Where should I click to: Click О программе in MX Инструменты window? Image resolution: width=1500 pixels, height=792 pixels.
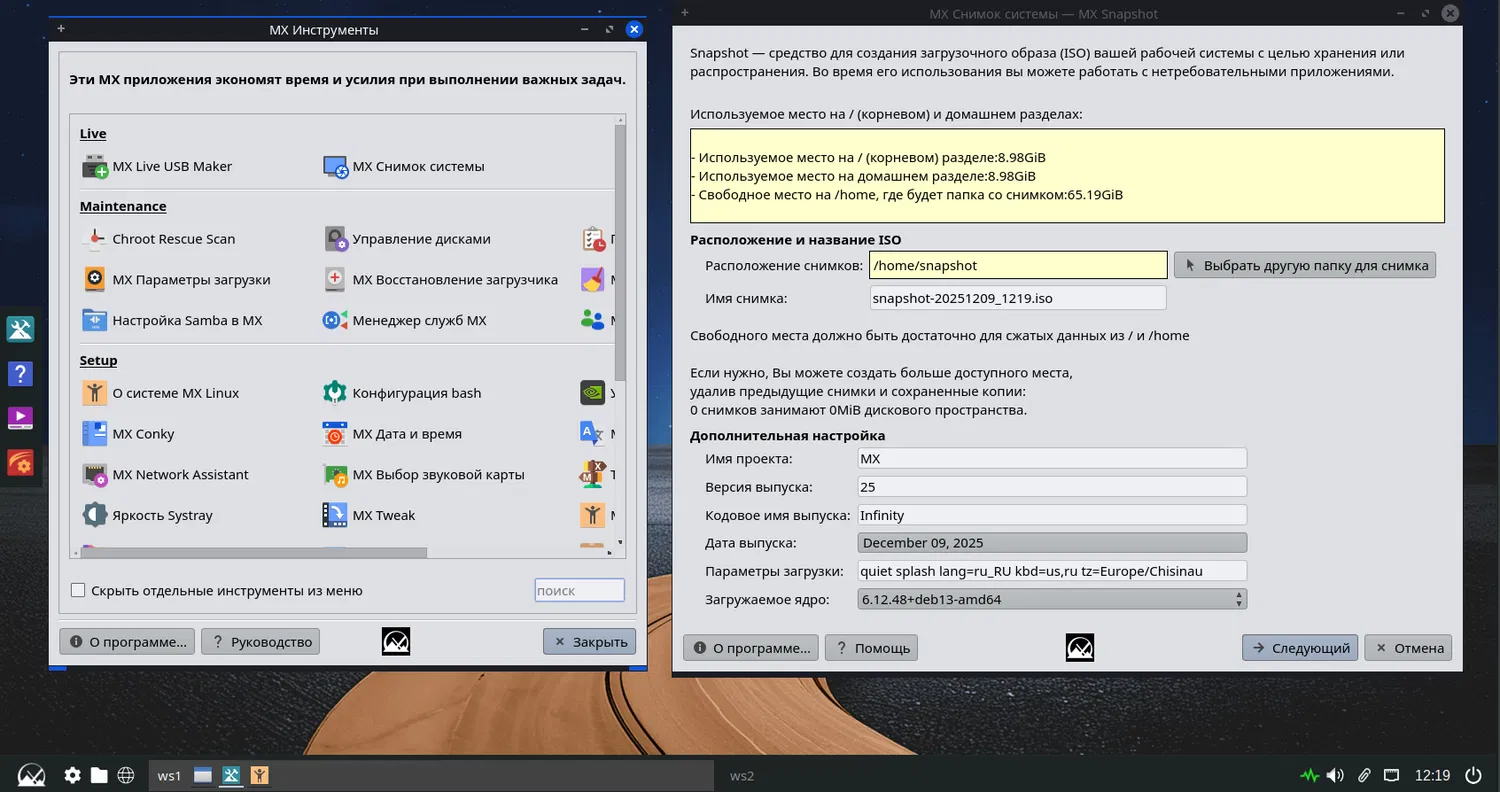(x=127, y=642)
